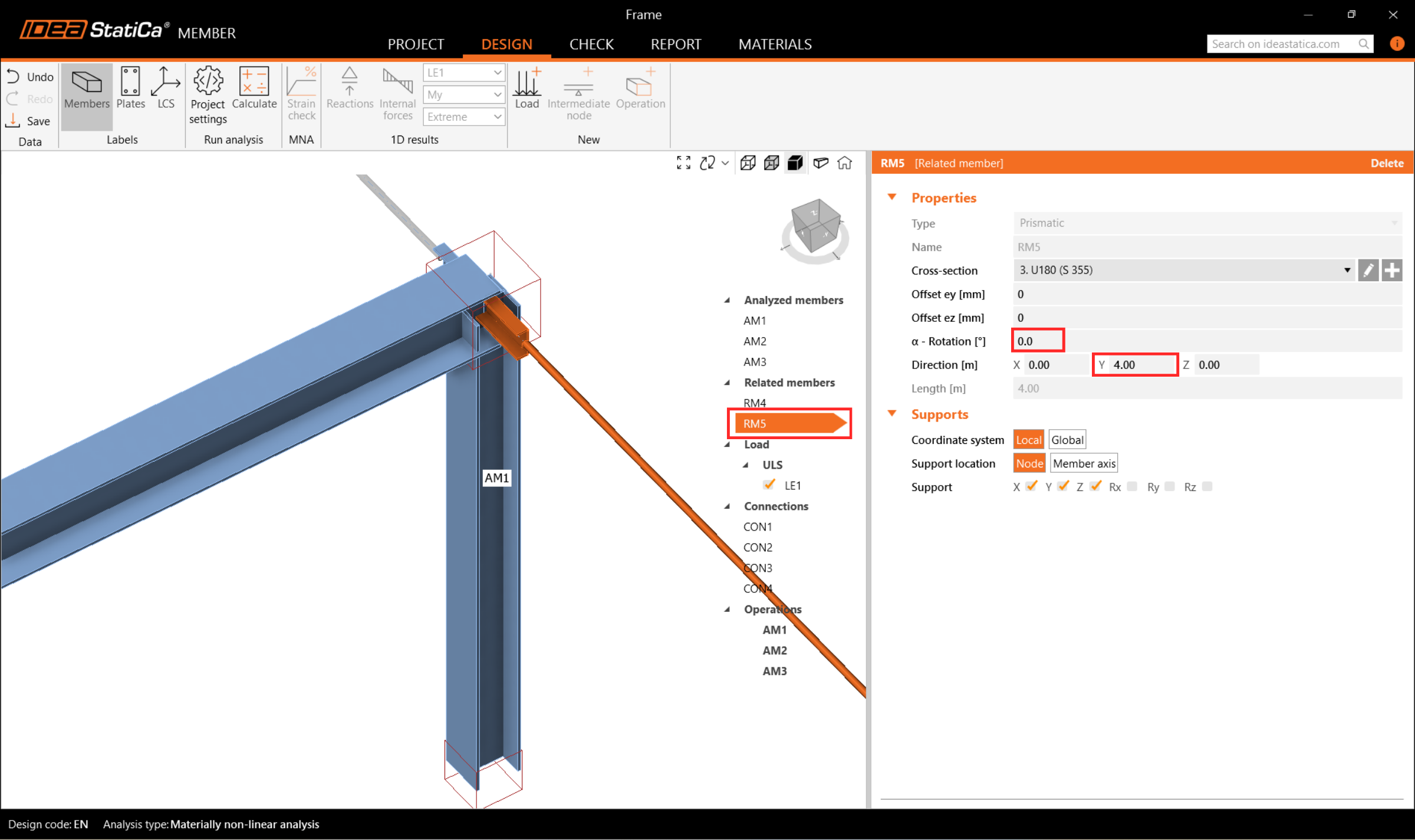Uncheck the Z support checkbox

[x=1095, y=486]
